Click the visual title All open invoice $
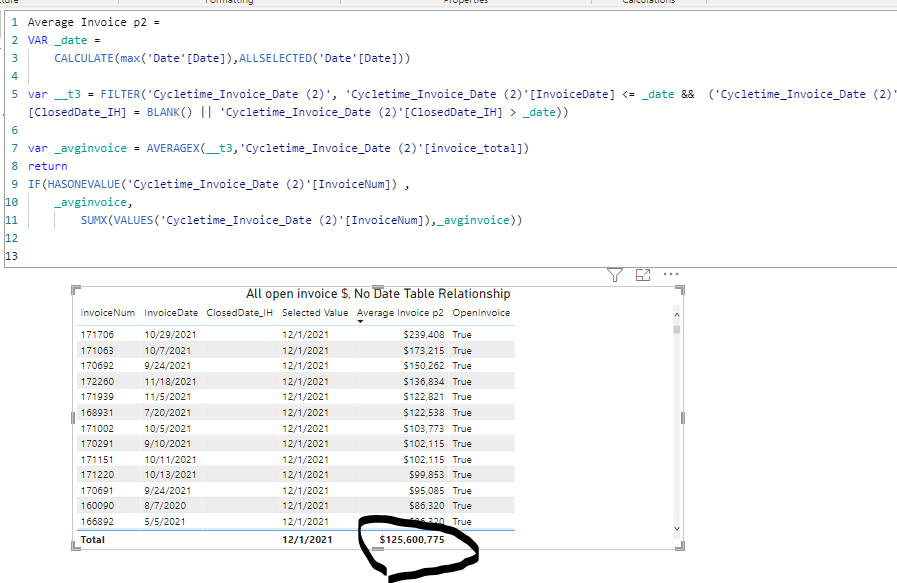The height and width of the screenshot is (583, 897). click(x=378, y=294)
